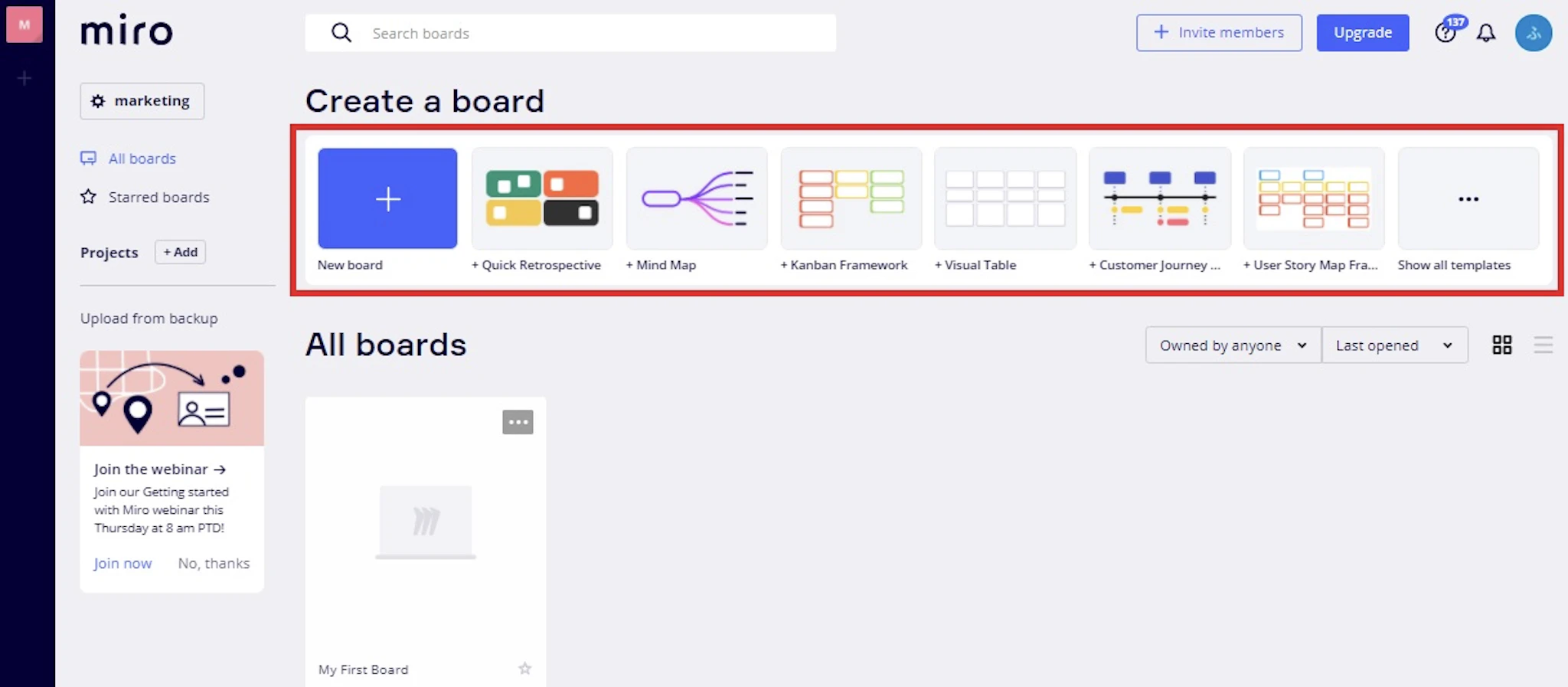1568x687 pixels.
Task: Open the help question mark icon
Action: coord(1445,33)
